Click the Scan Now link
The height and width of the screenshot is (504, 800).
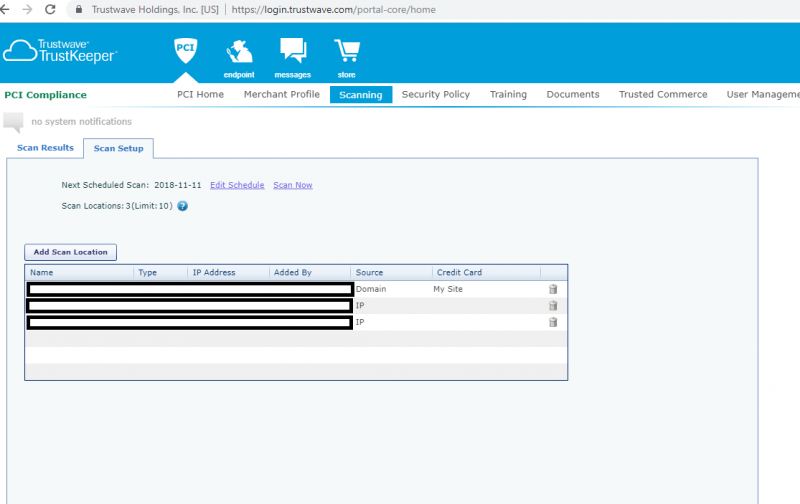tap(293, 185)
